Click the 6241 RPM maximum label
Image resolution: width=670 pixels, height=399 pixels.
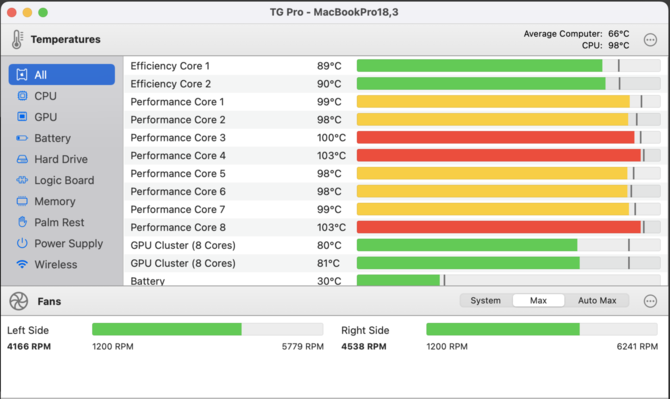pos(637,346)
